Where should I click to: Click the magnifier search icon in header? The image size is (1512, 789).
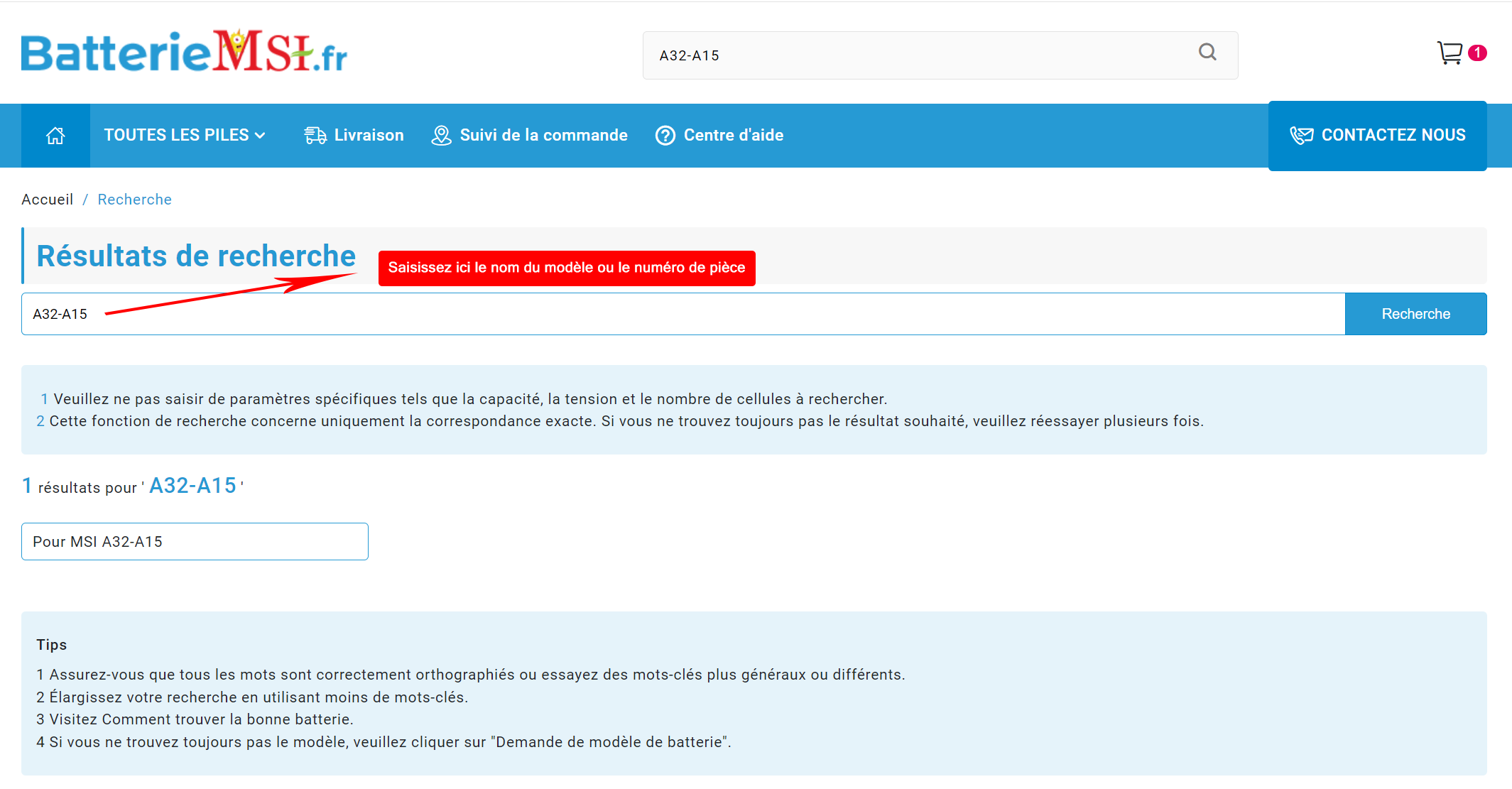(1207, 52)
